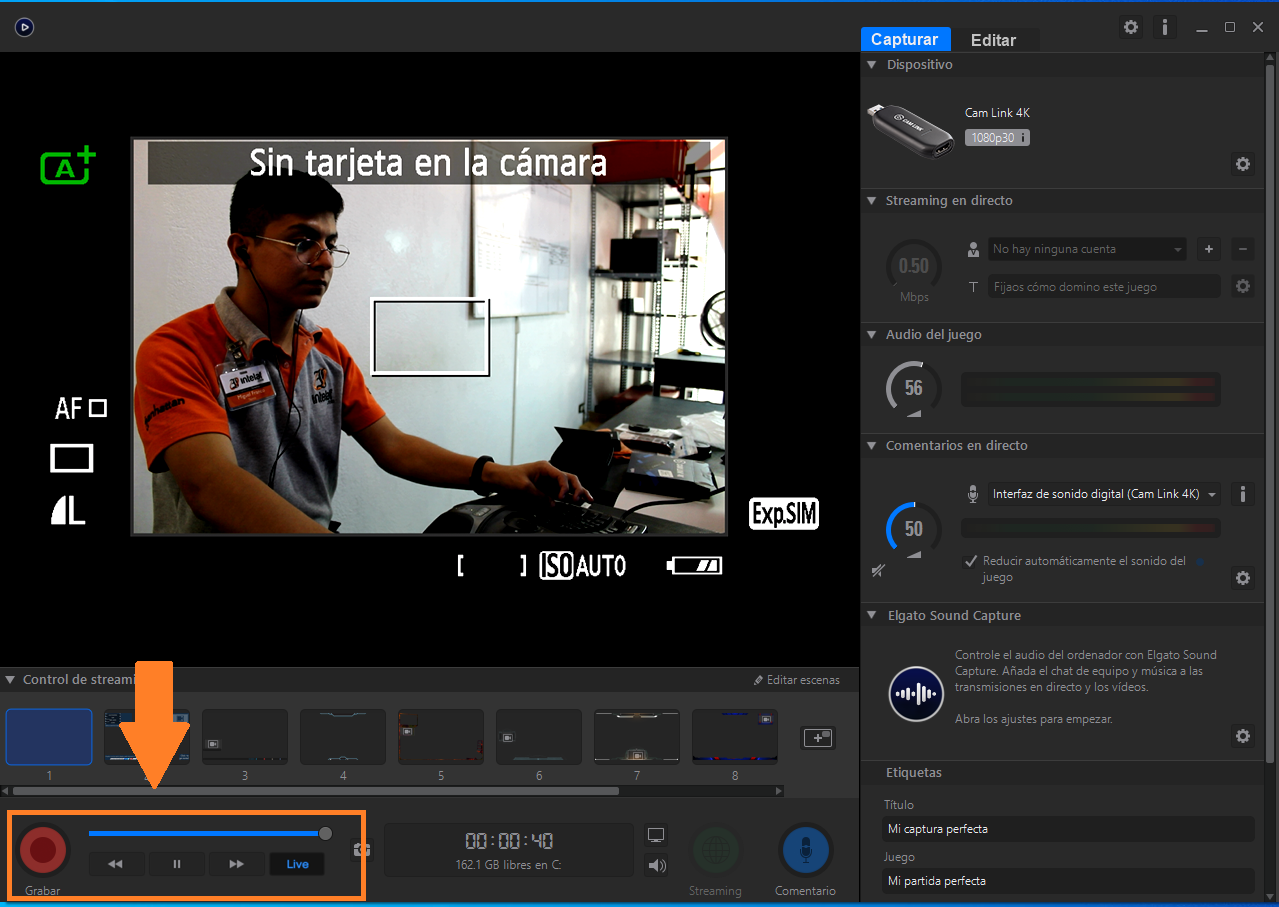Open Cam Link 4K device settings gear
The image size is (1279, 907).
point(1242,164)
